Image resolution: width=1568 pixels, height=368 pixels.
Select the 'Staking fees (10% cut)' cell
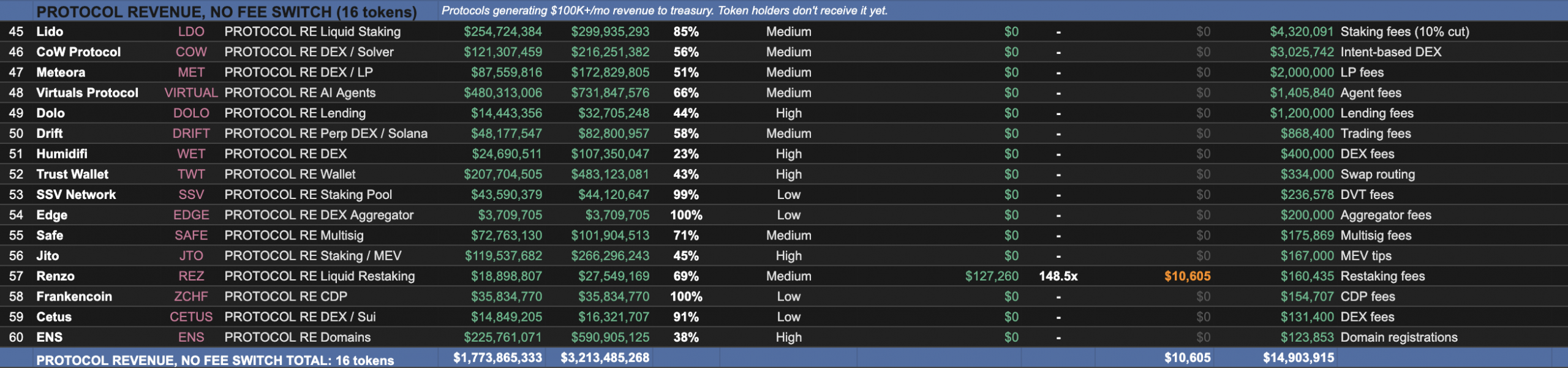tap(1404, 32)
